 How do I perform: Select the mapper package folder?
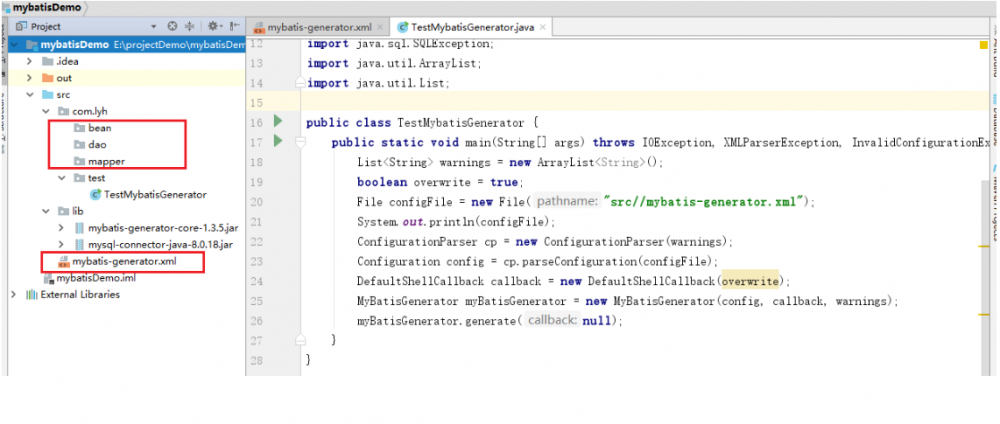[x=106, y=161]
